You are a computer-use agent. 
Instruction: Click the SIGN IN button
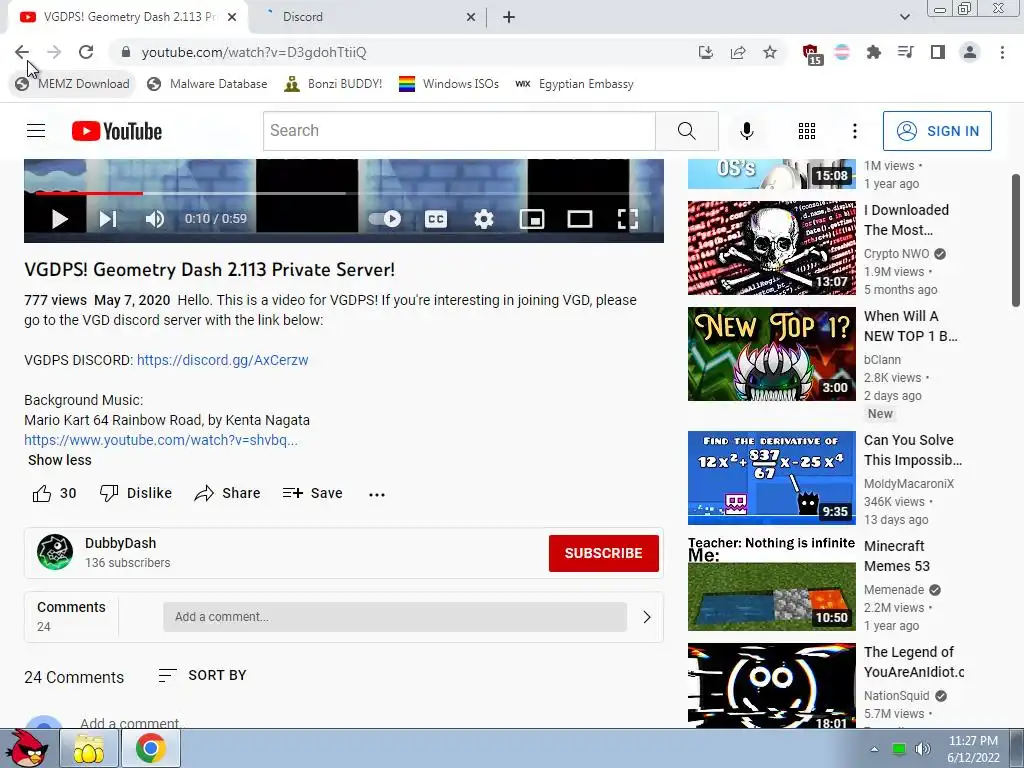pyautogui.click(x=937, y=131)
